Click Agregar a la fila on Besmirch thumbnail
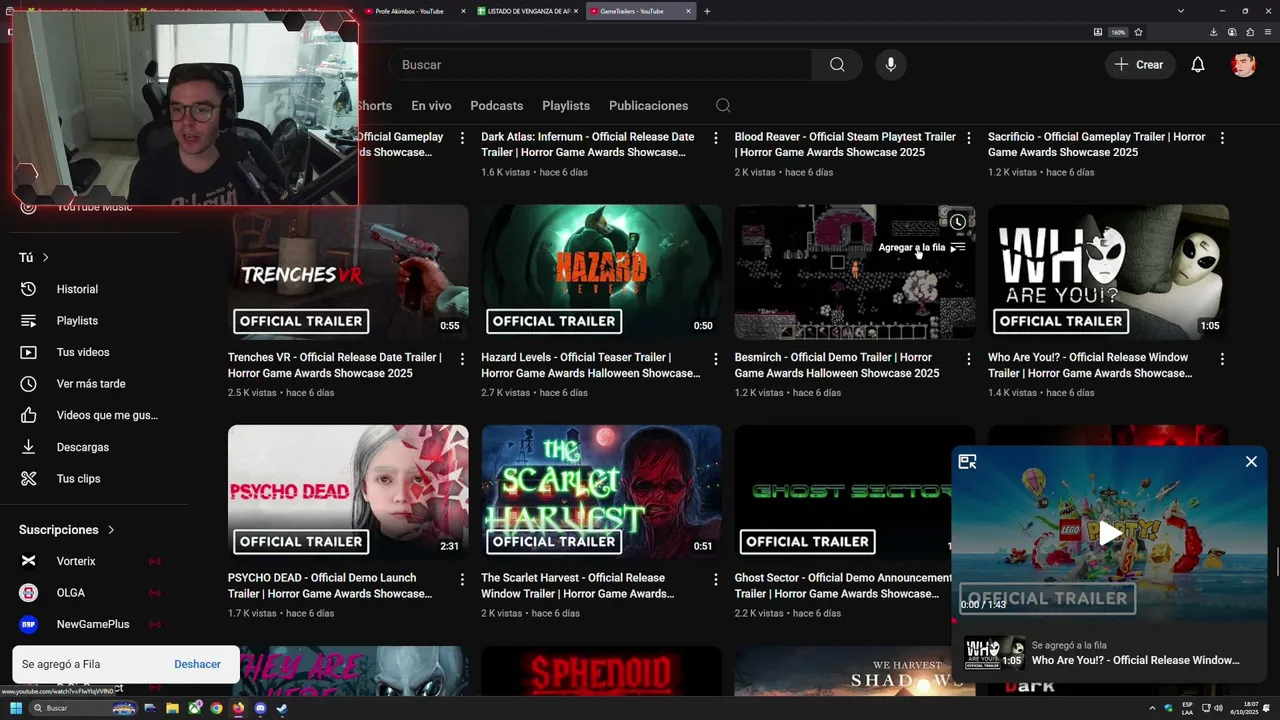 pyautogui.click(x=922, y=247)
